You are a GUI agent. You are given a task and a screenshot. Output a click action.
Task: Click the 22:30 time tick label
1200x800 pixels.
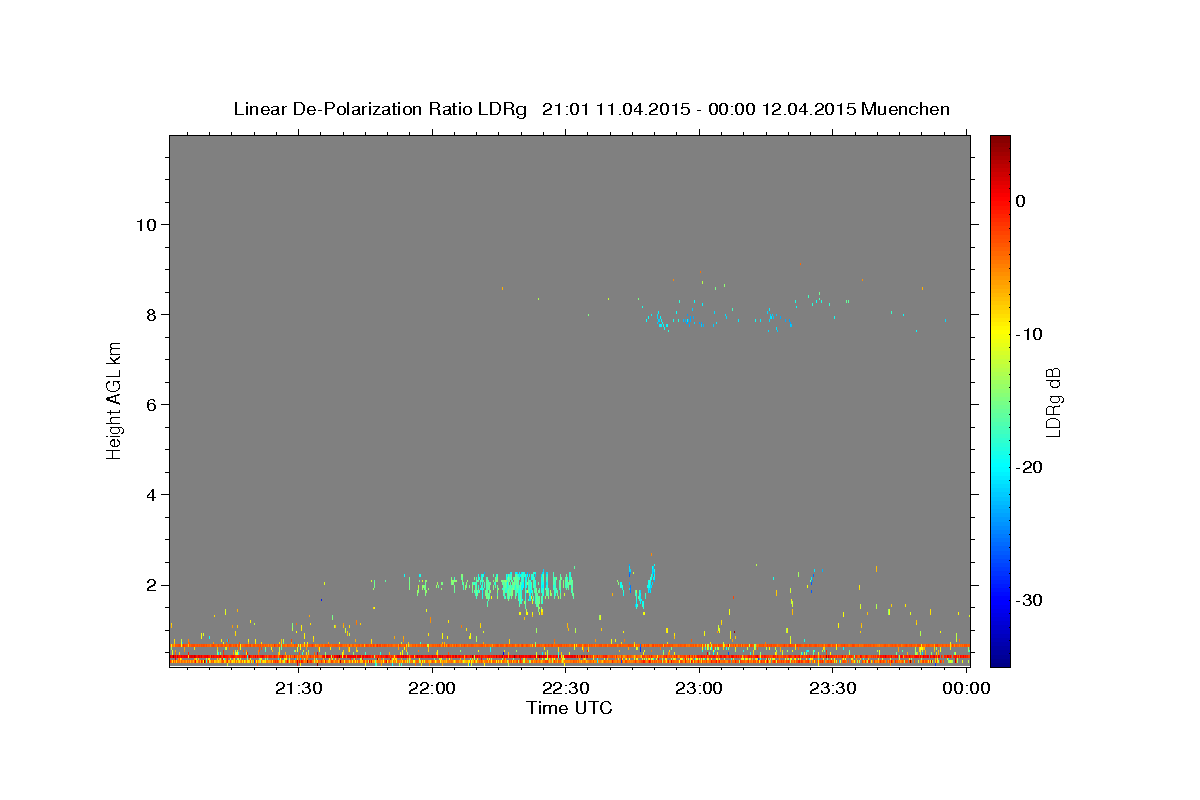coord(565,688)
